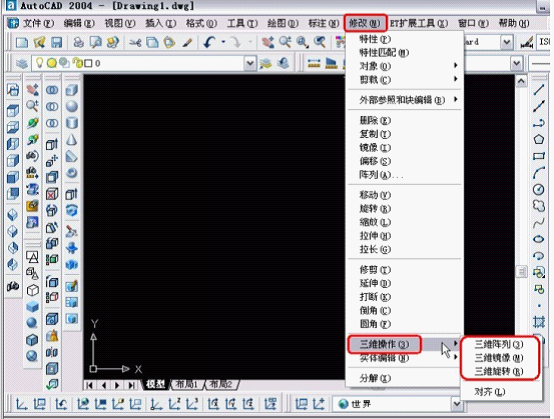This screenshot has width=554, height=419.
Task: Click layer 0 color square
Action: click(x=88, y=64)
